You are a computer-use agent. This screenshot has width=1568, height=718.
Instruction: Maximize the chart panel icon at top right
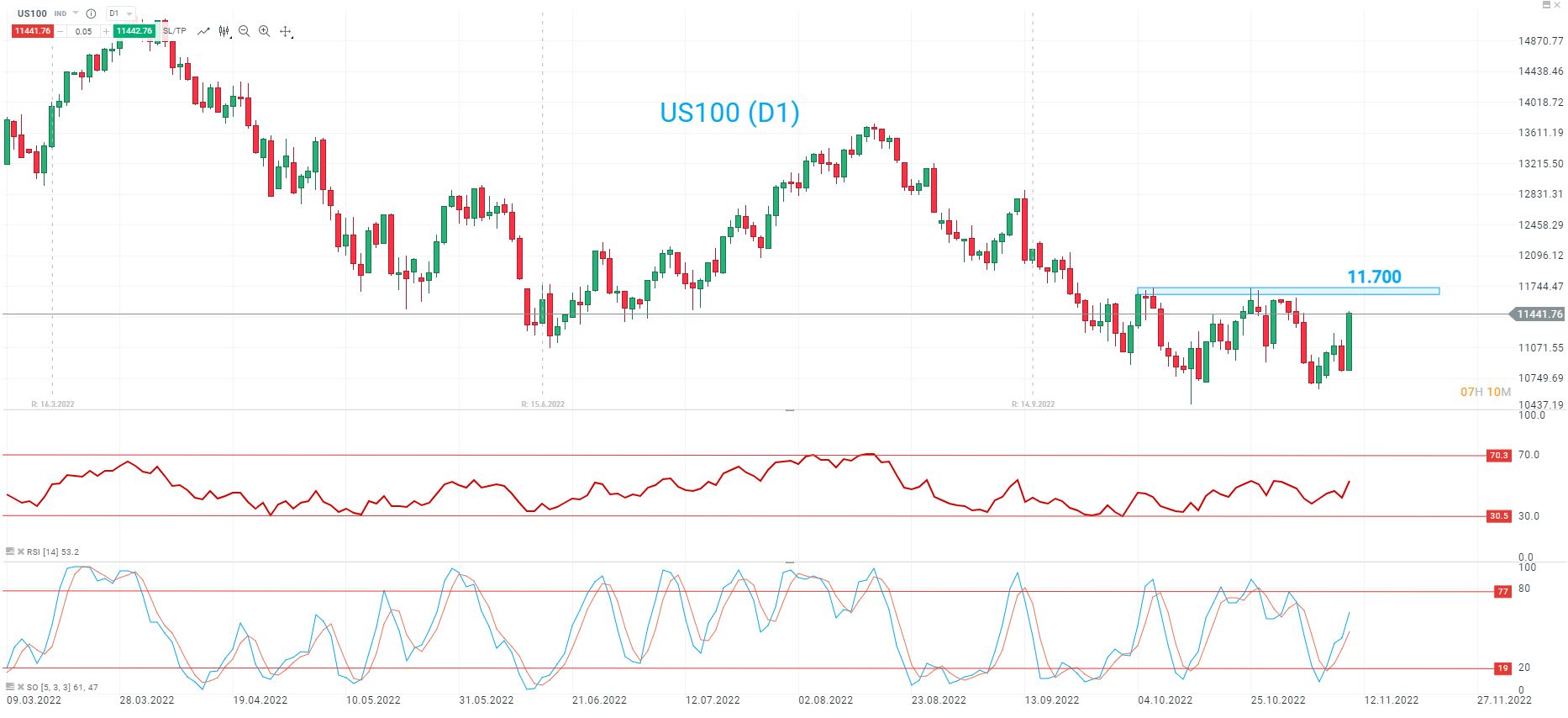point(1546,5)
